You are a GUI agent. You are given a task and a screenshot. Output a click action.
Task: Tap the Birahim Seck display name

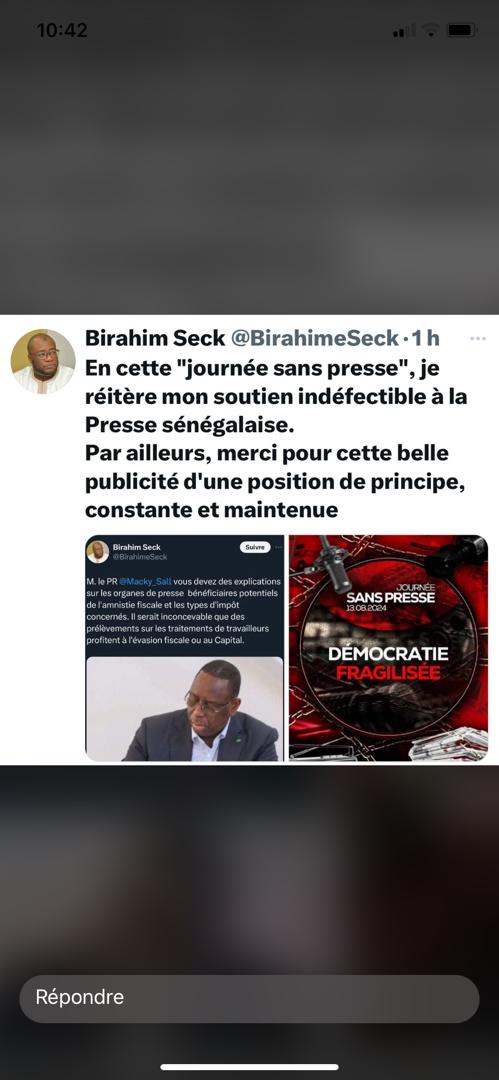click(155, 338)
